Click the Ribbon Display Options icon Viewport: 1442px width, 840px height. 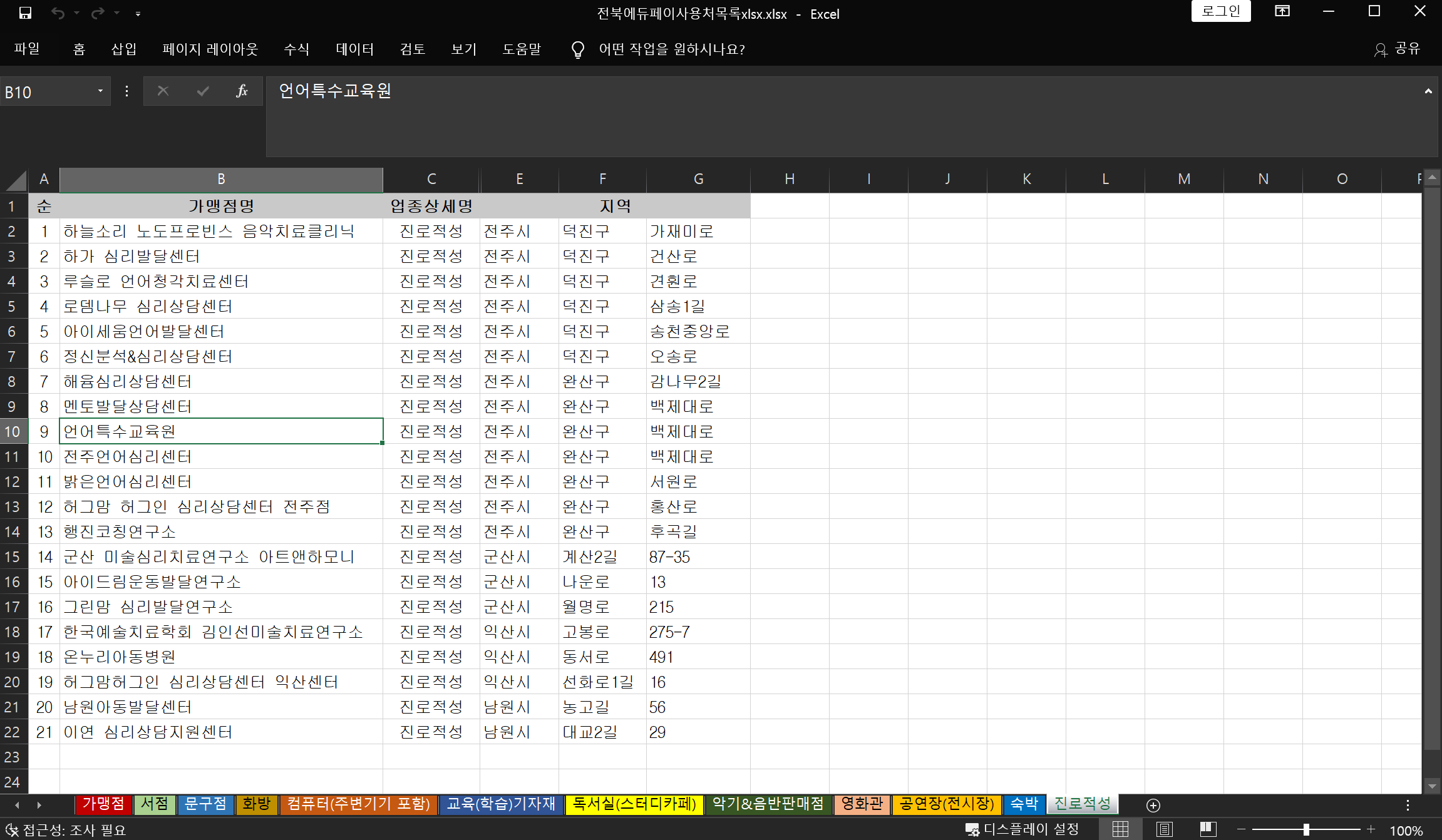pos(1282,11)
